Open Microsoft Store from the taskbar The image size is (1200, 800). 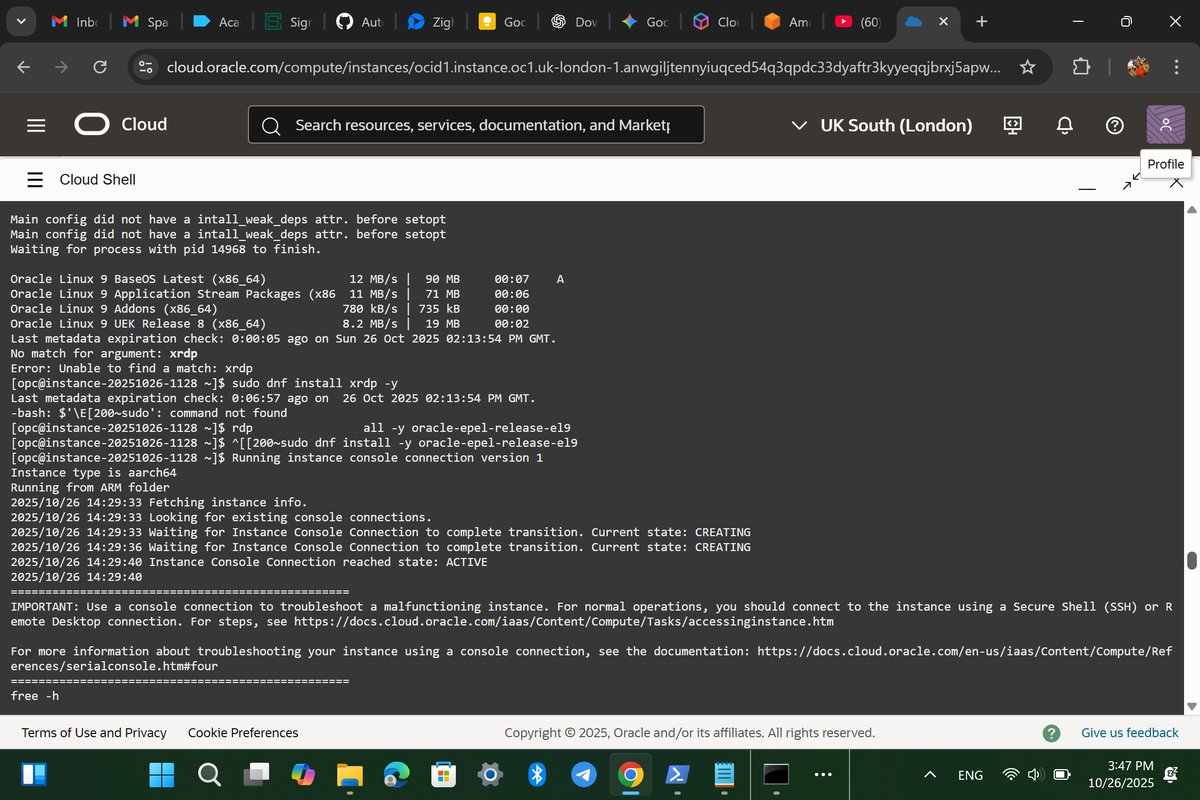click(443, 774)
